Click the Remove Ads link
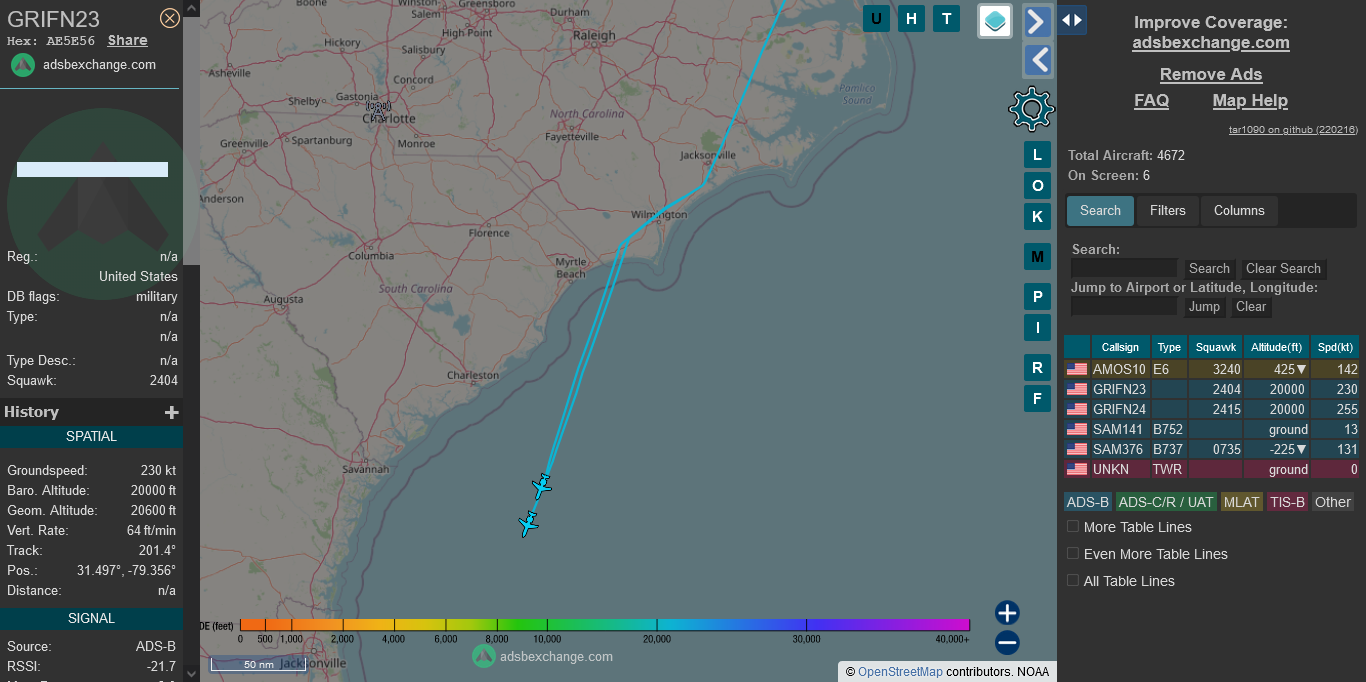This screenshot has width=1366, height=682. click(x=1211, y=75)
